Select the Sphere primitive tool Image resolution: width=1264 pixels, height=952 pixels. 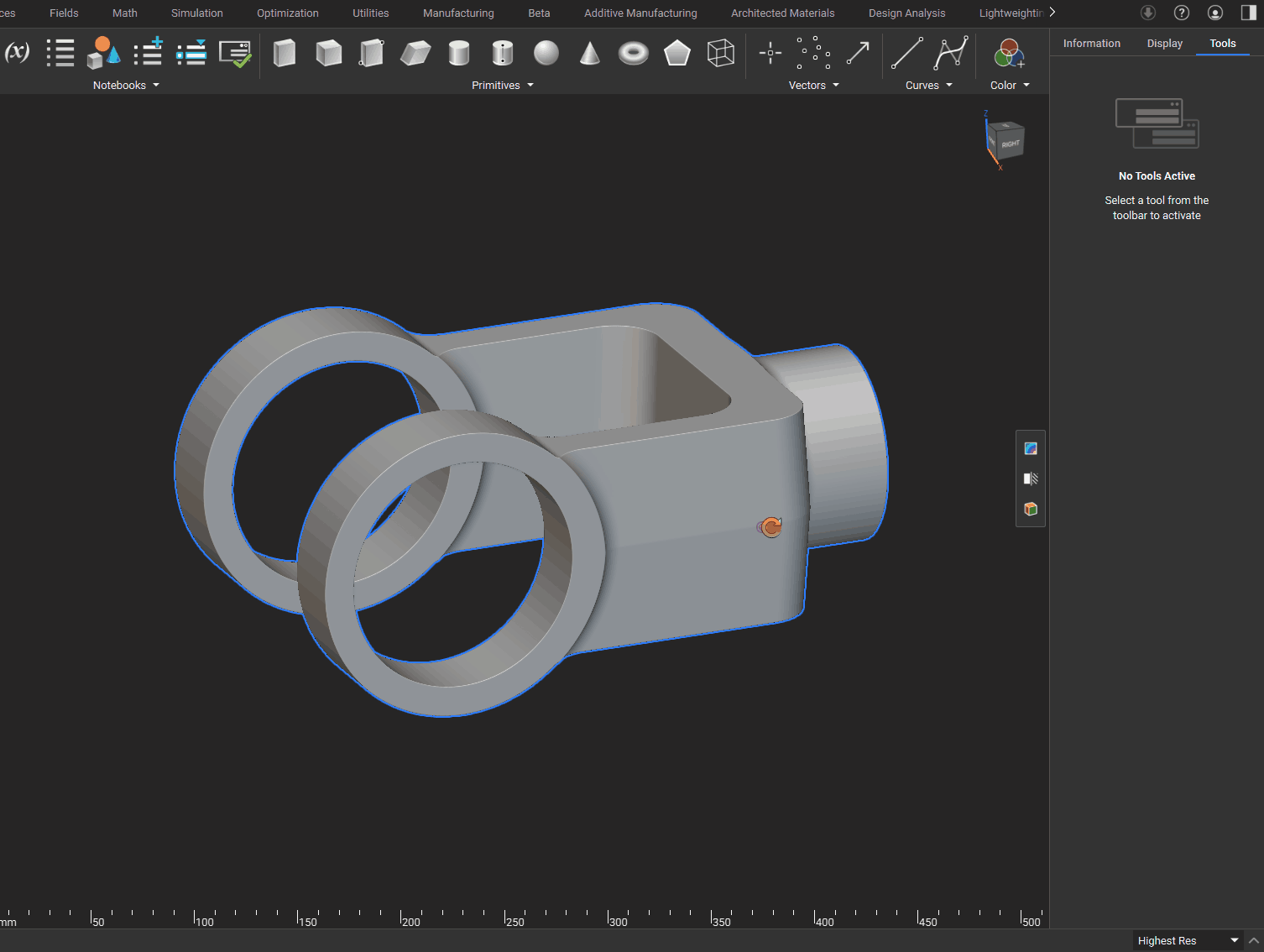546,53
